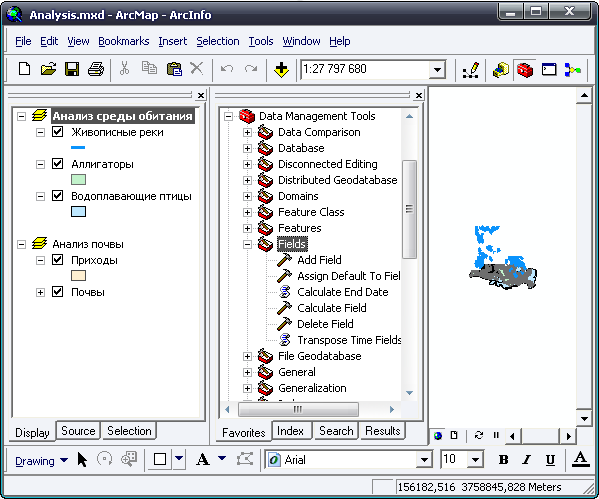This screenshot has width=599, height=499.
Task: Open the font size dropdown
Action: pyautogui.click(x=475, y=460)
